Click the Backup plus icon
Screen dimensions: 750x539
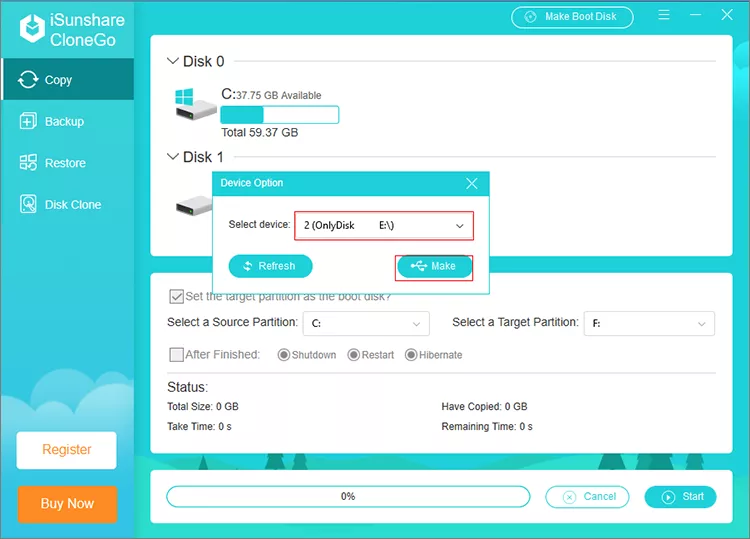click(x=28, y=121)
